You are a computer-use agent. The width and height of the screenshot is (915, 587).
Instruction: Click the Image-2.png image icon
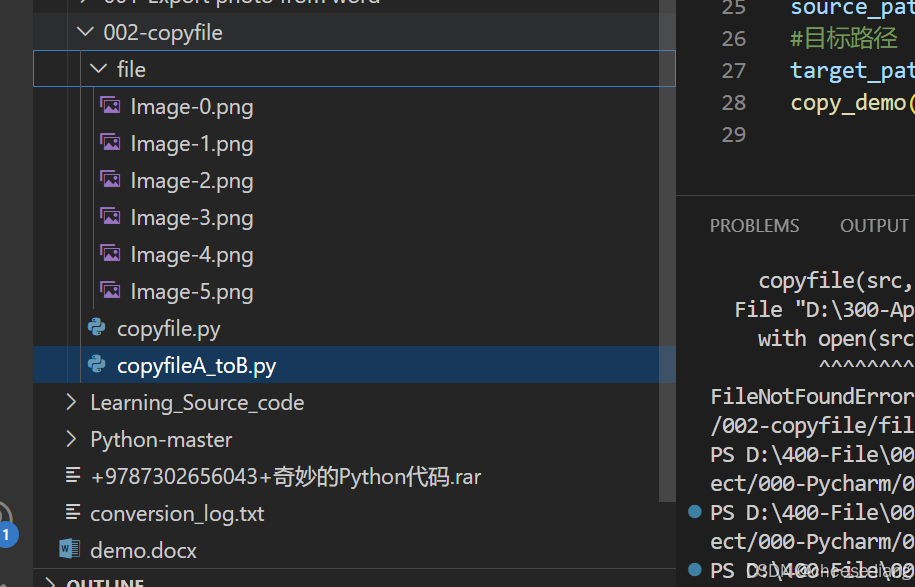[110, 180]
